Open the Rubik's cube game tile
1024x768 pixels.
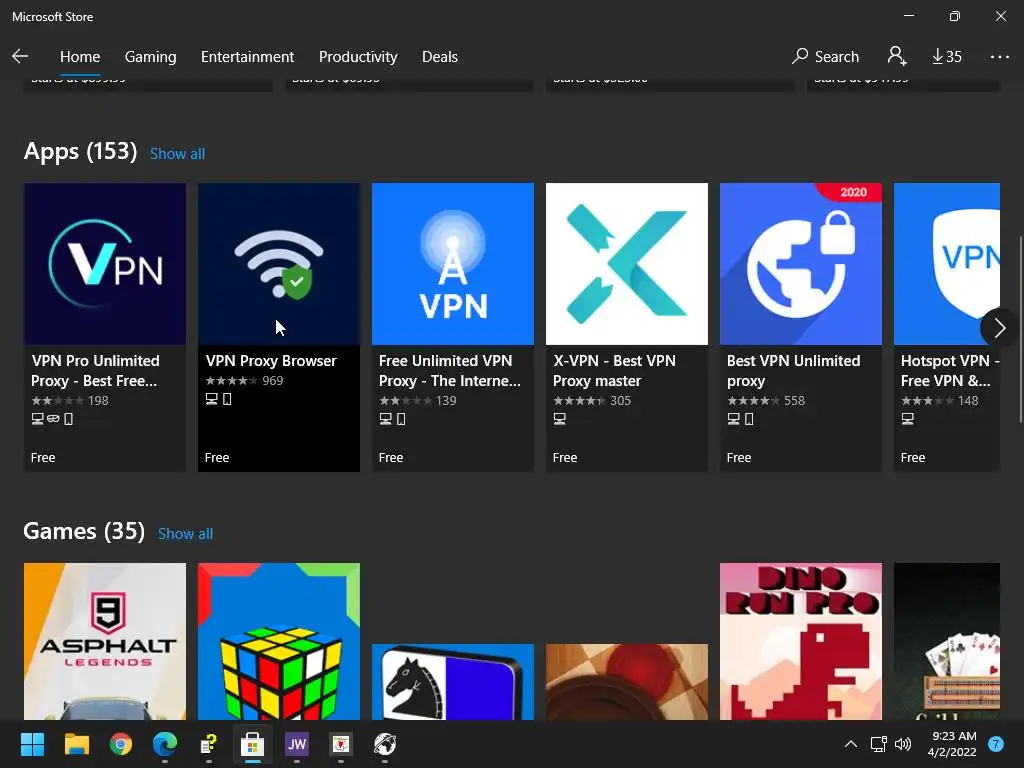pyautogui.click(x=279, y=641)
